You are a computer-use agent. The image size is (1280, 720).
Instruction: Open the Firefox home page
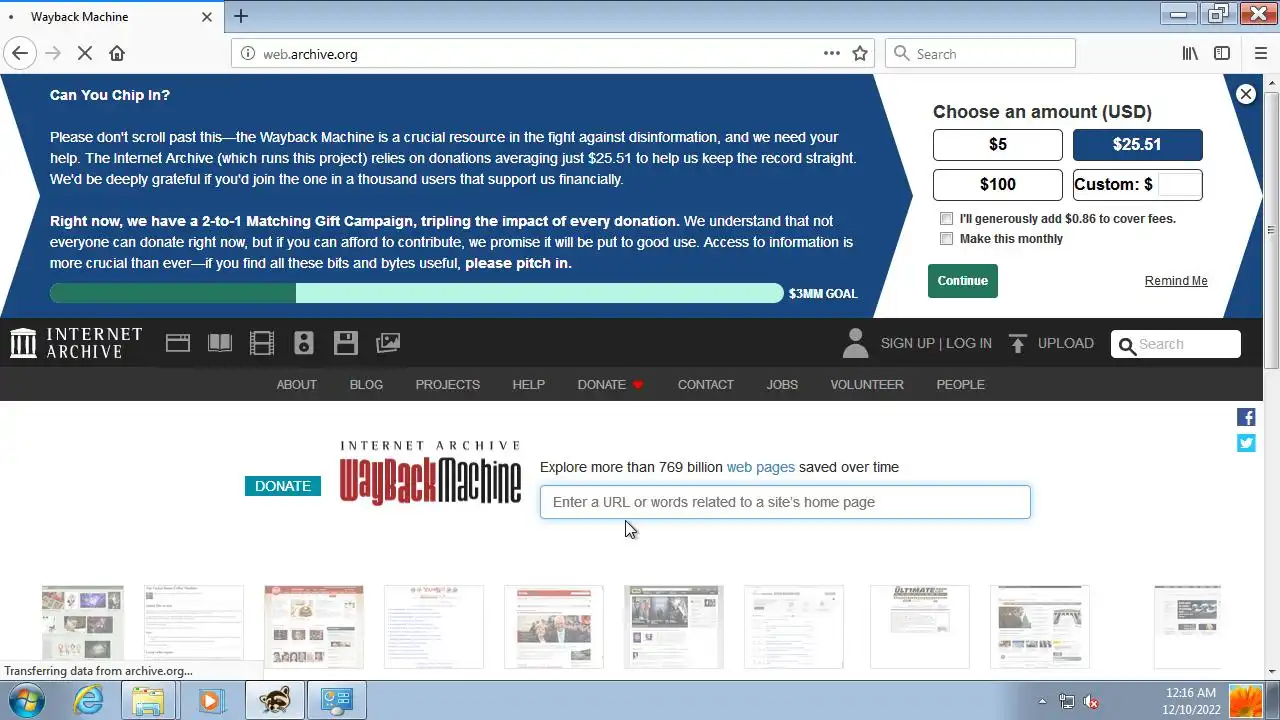[x=117, y=54]
